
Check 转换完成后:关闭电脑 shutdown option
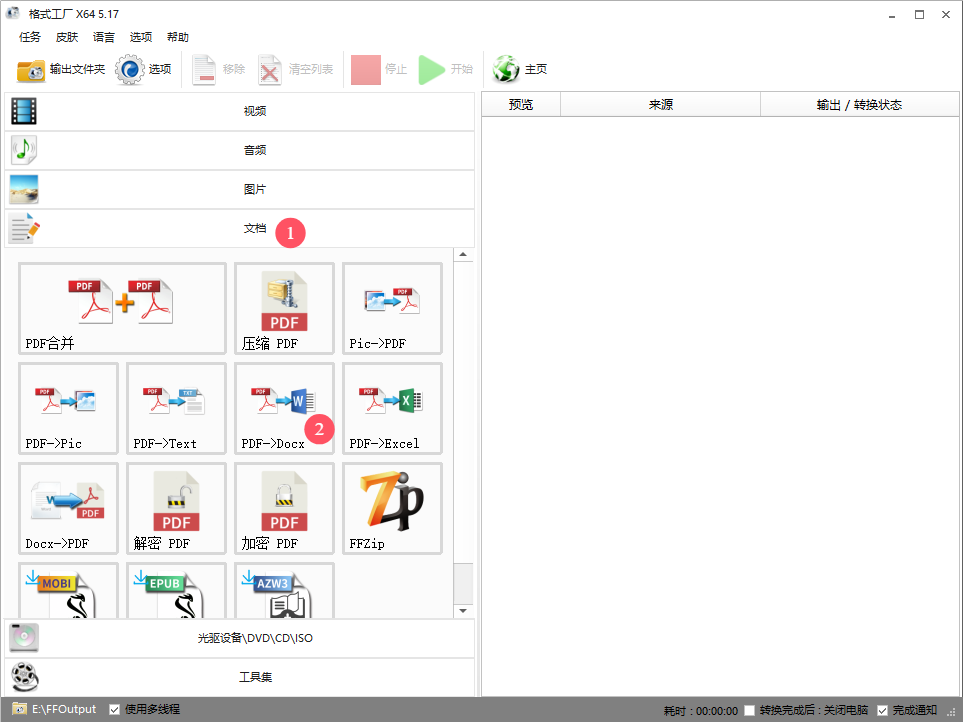749,709
